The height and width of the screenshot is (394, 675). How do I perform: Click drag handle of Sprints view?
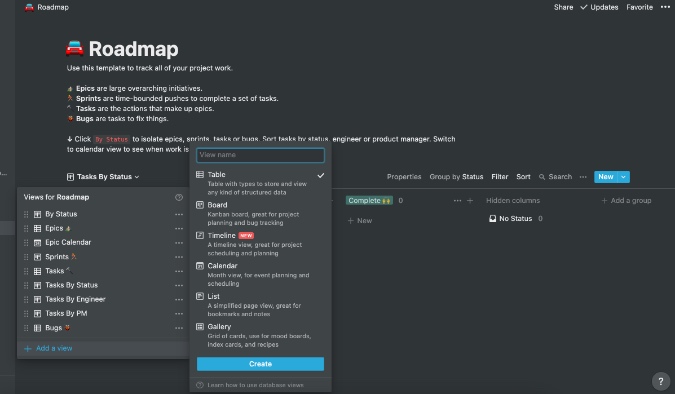coord(26,257)
